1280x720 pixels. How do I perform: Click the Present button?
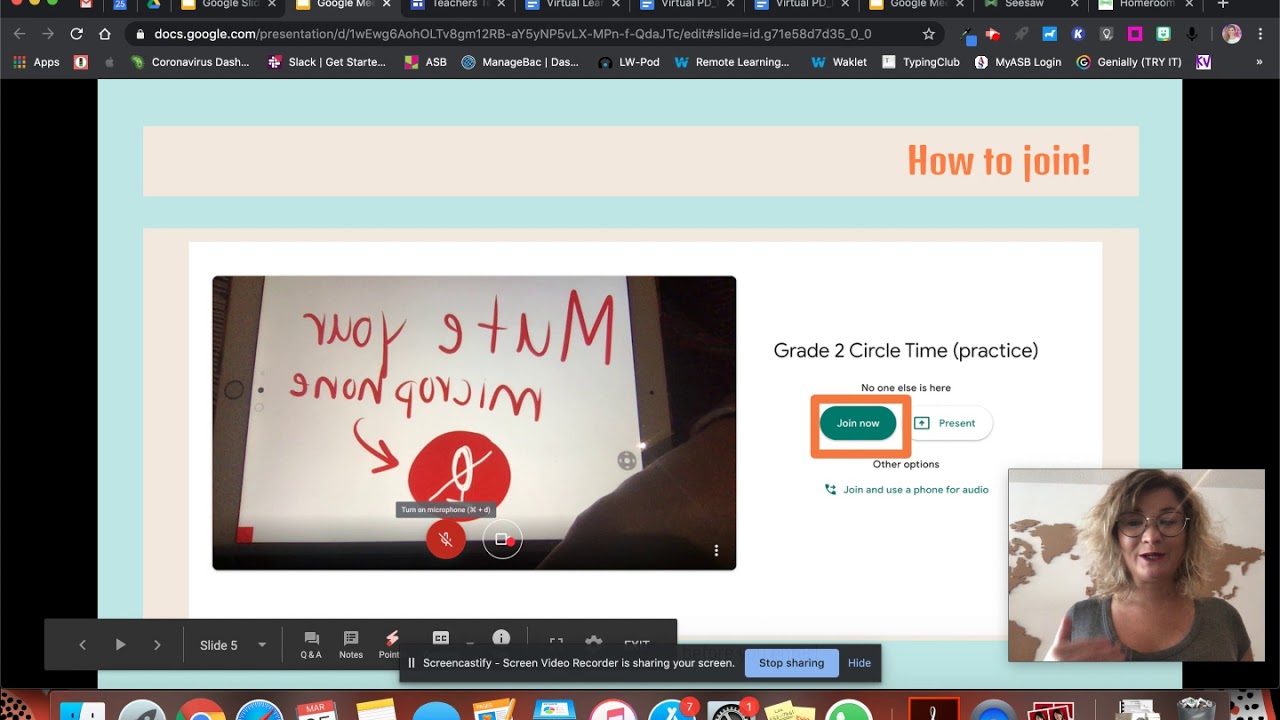click(946, 423)
